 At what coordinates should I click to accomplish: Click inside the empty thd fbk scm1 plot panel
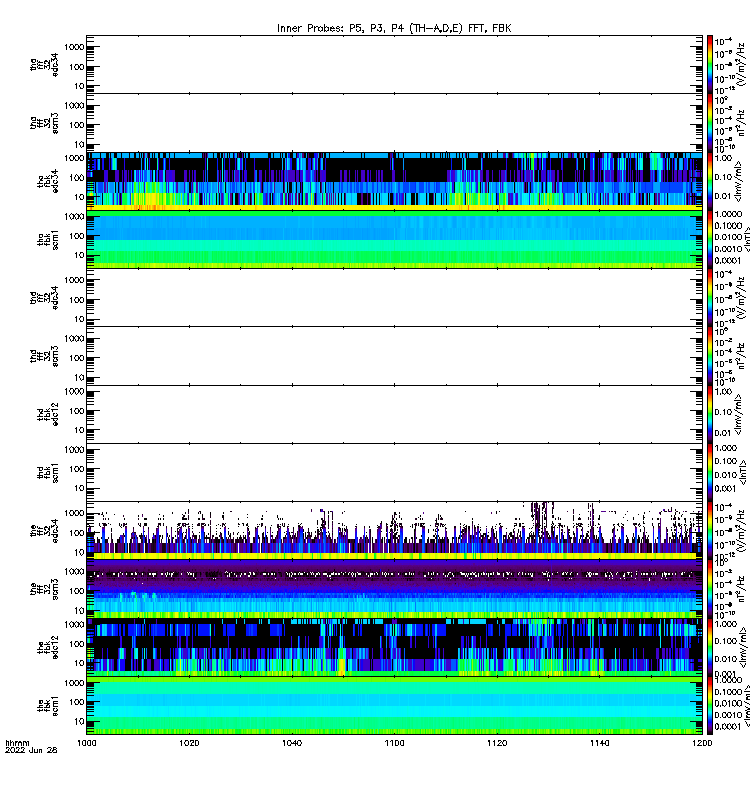point(394,472)
